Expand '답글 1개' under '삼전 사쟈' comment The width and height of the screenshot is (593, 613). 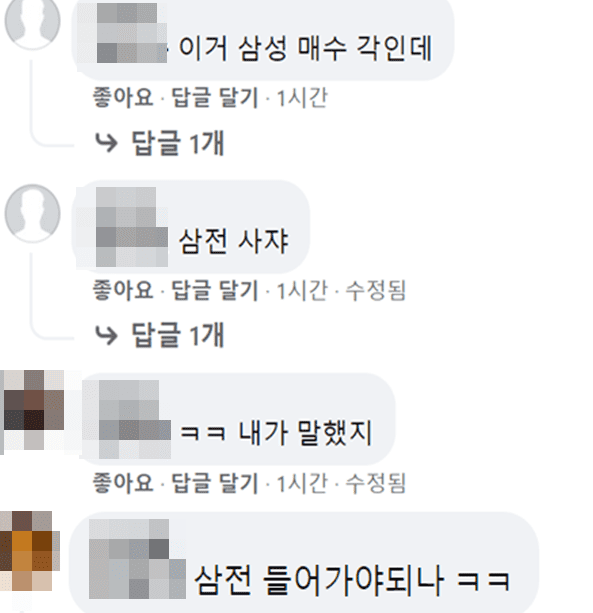click(x=178, y=335)
